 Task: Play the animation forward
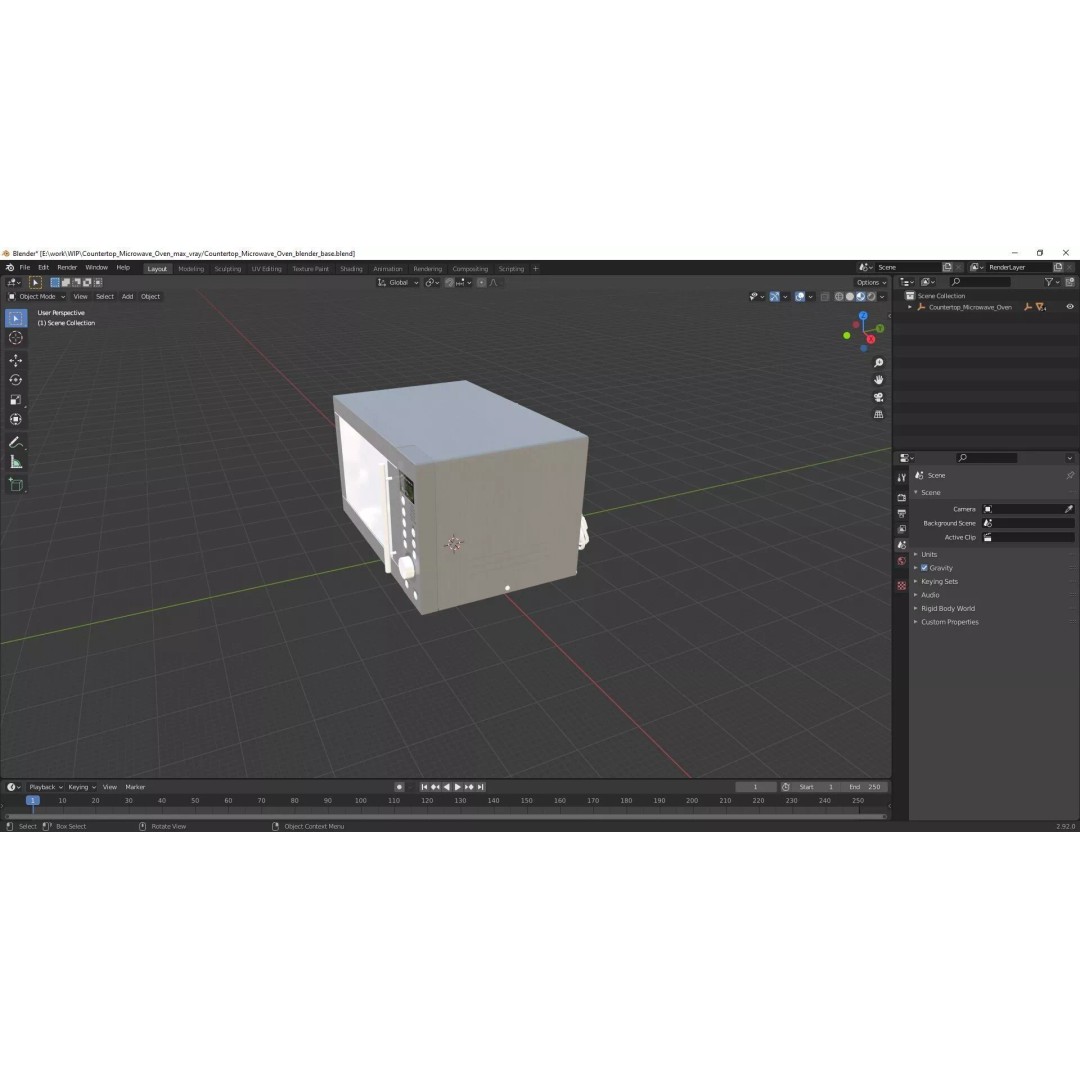(457, 787)
